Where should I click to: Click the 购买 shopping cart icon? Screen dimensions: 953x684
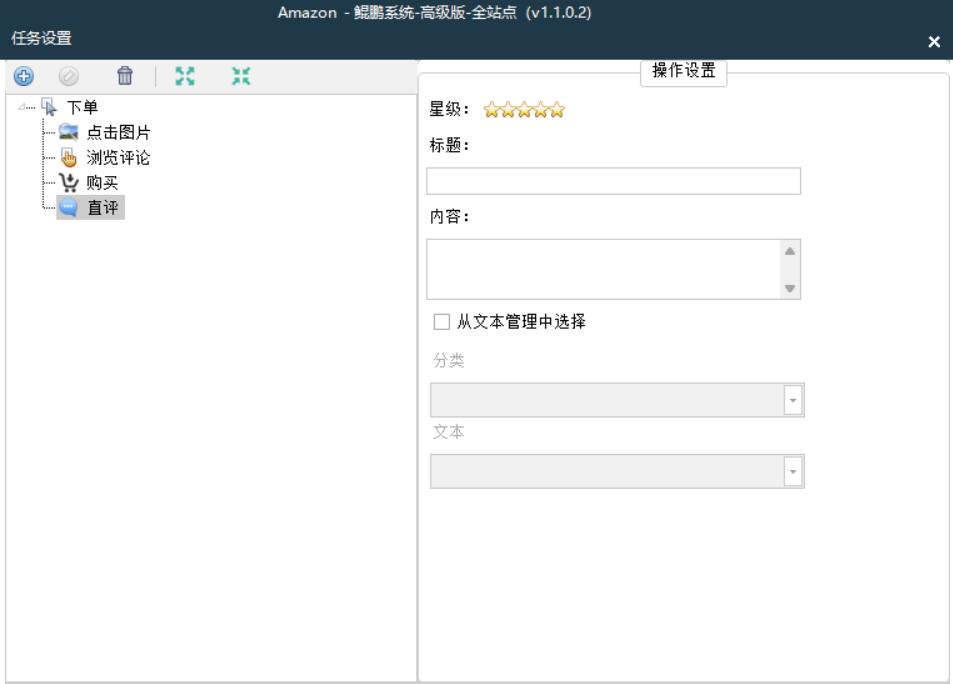[x=69, y=182]
